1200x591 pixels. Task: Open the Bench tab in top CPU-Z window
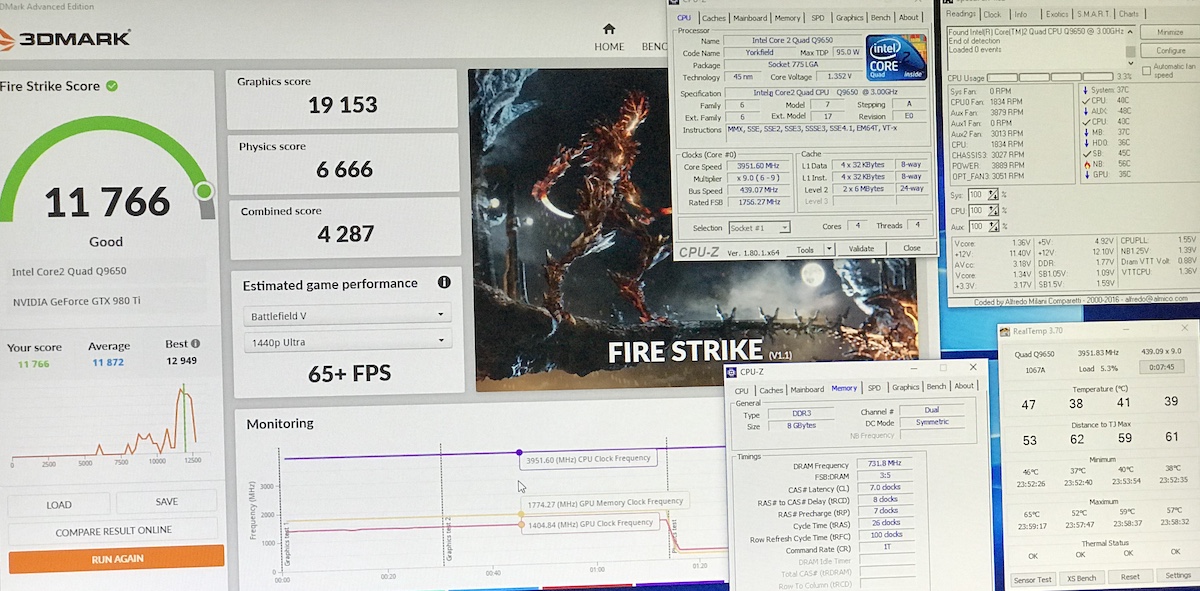coord(881,18)
